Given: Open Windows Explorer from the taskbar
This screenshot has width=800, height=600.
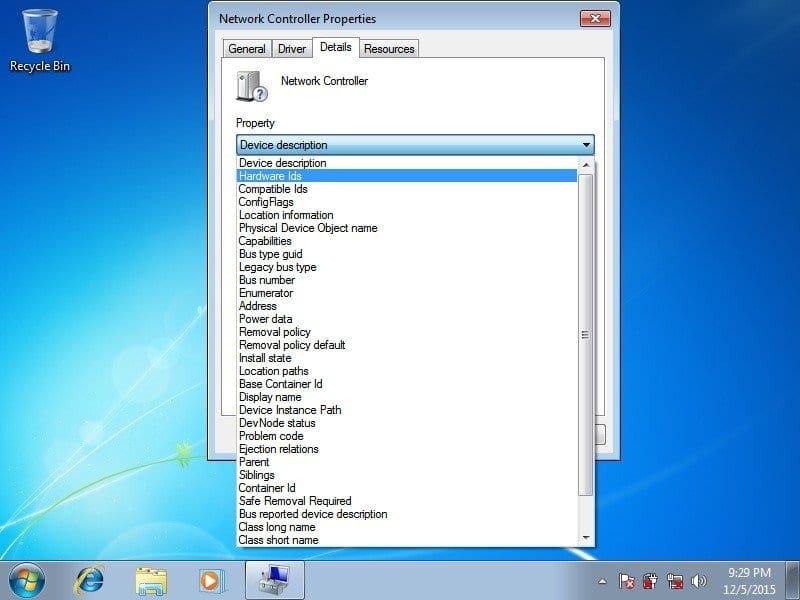Looking at the screenshot, I should pyautogui.click(x=151, y=581).
